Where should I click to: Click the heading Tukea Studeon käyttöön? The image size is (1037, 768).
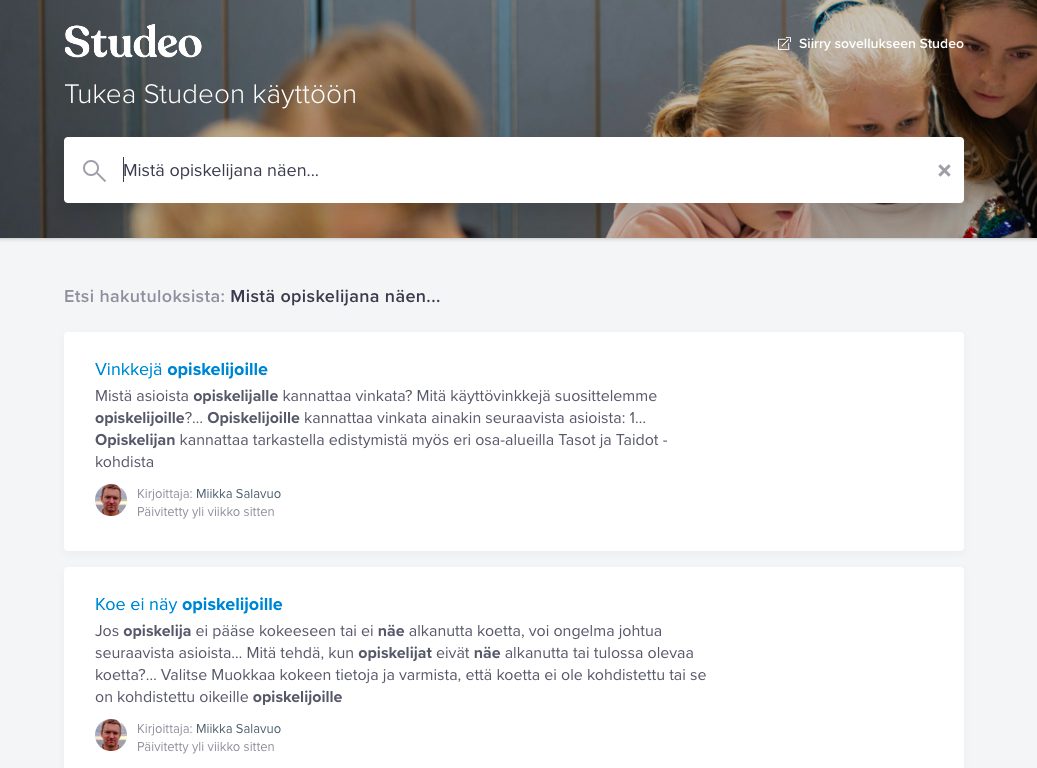210,94
